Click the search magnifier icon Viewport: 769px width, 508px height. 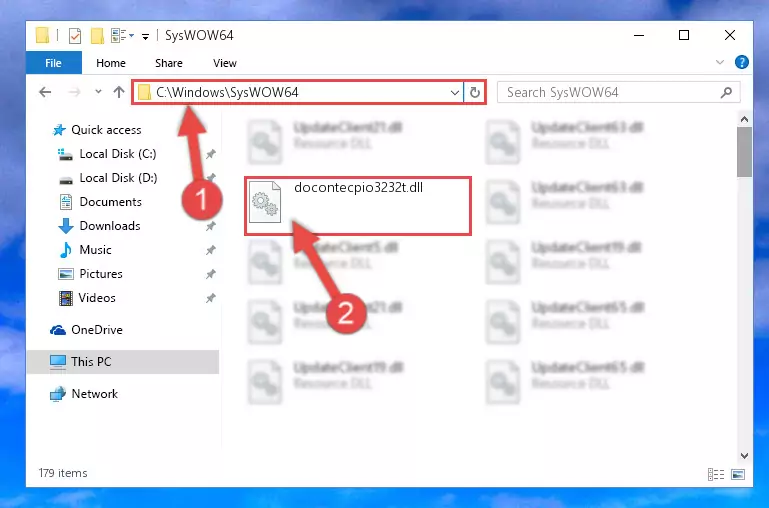click(726, 92)
